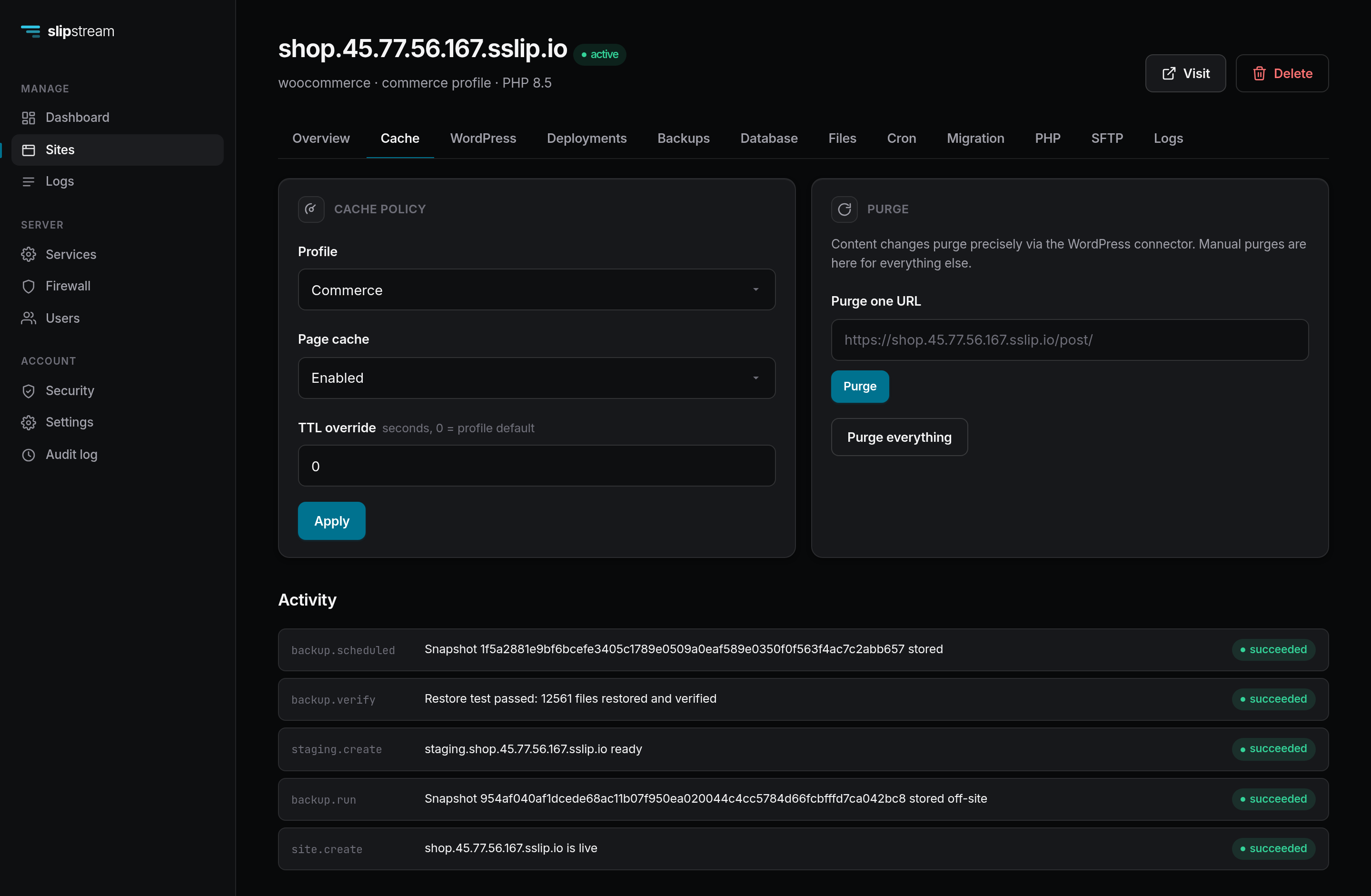Click succeeded badge on staging.create row
The width and height of the screenshot is (1371, 896).
pos(1273,749)
